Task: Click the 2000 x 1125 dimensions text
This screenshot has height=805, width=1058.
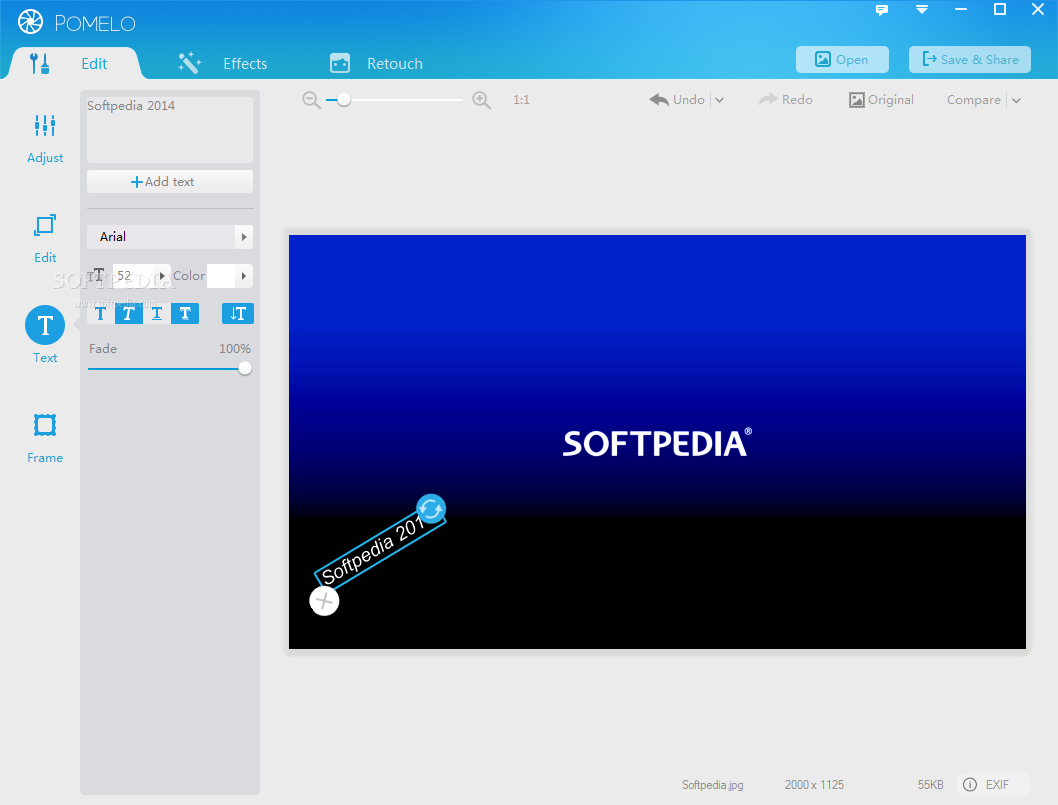Action: (x=814, y=785)
